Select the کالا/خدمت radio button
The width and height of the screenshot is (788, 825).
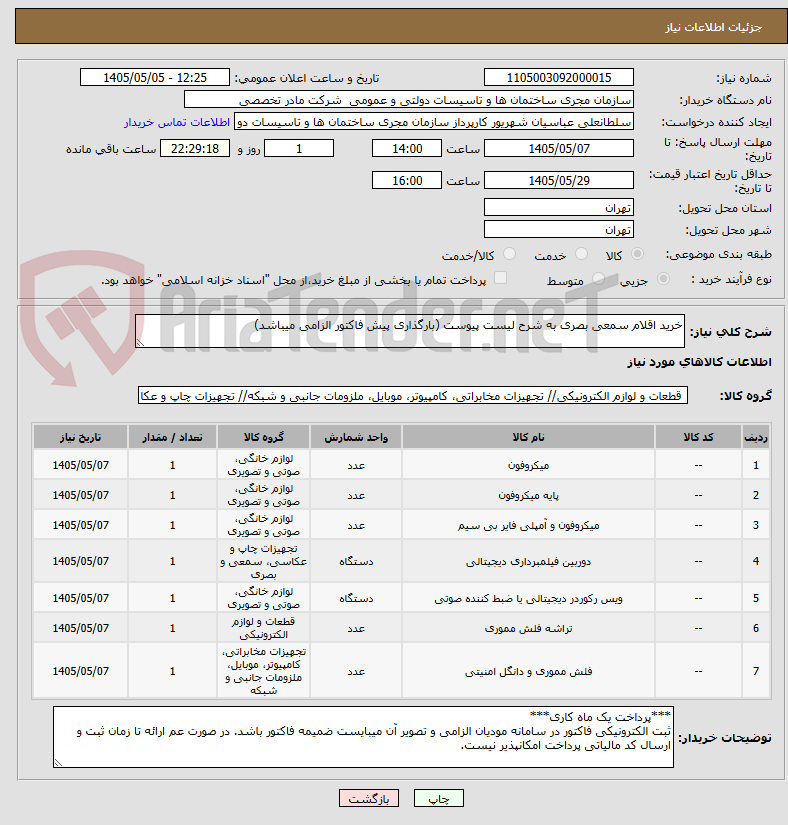coord(509,255)
